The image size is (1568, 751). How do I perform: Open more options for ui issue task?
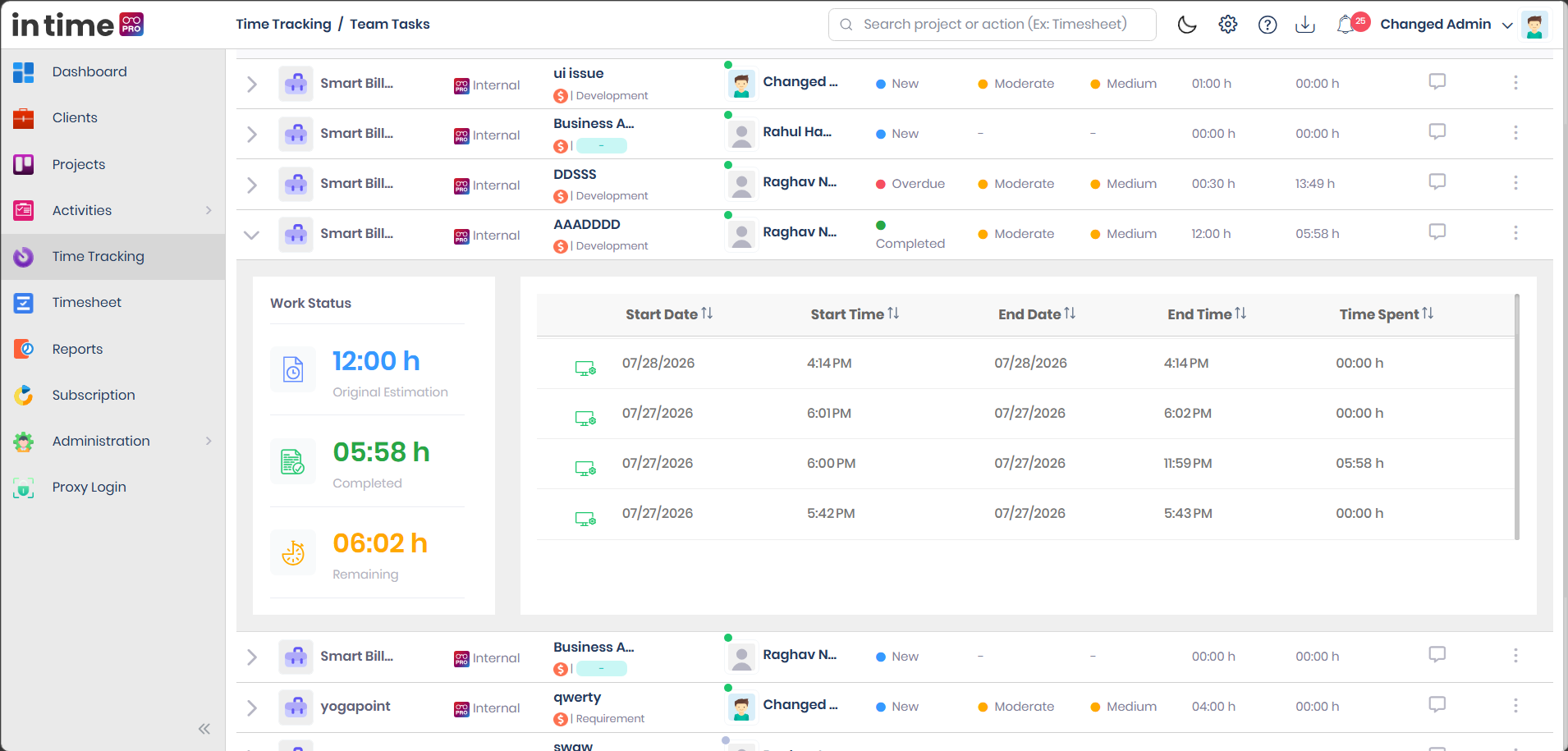click(1515, 83)
